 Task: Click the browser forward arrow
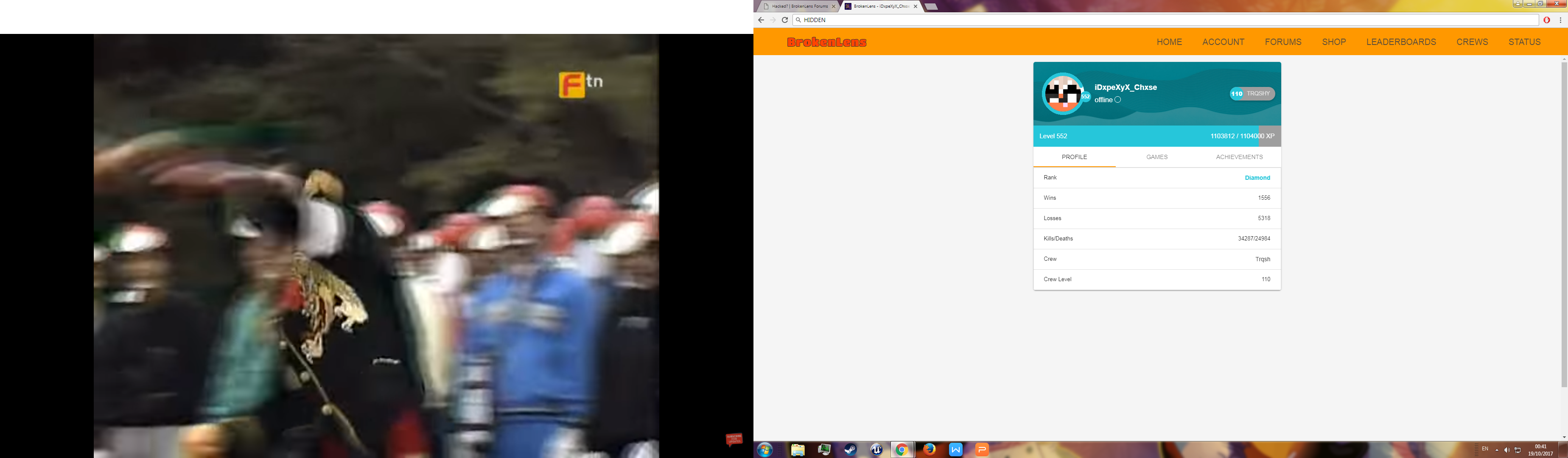[773, 20]
